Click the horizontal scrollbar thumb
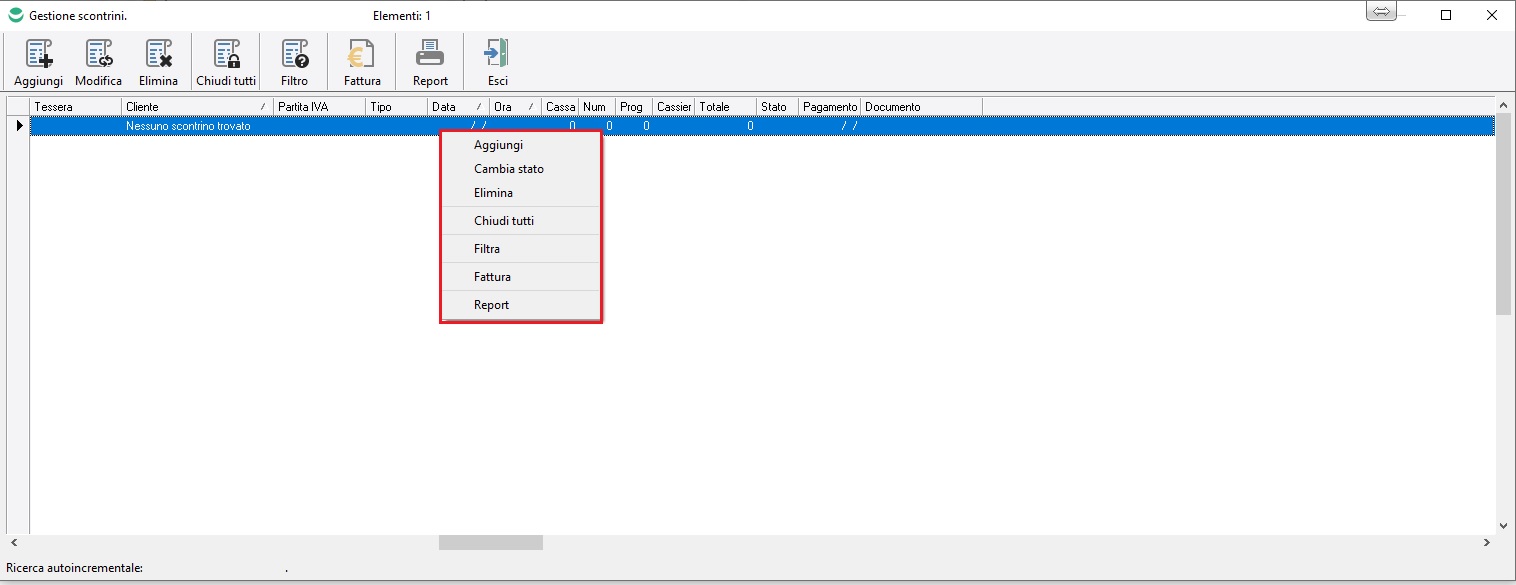Screen dimensions: 1516x585 [x=490, y=542]
